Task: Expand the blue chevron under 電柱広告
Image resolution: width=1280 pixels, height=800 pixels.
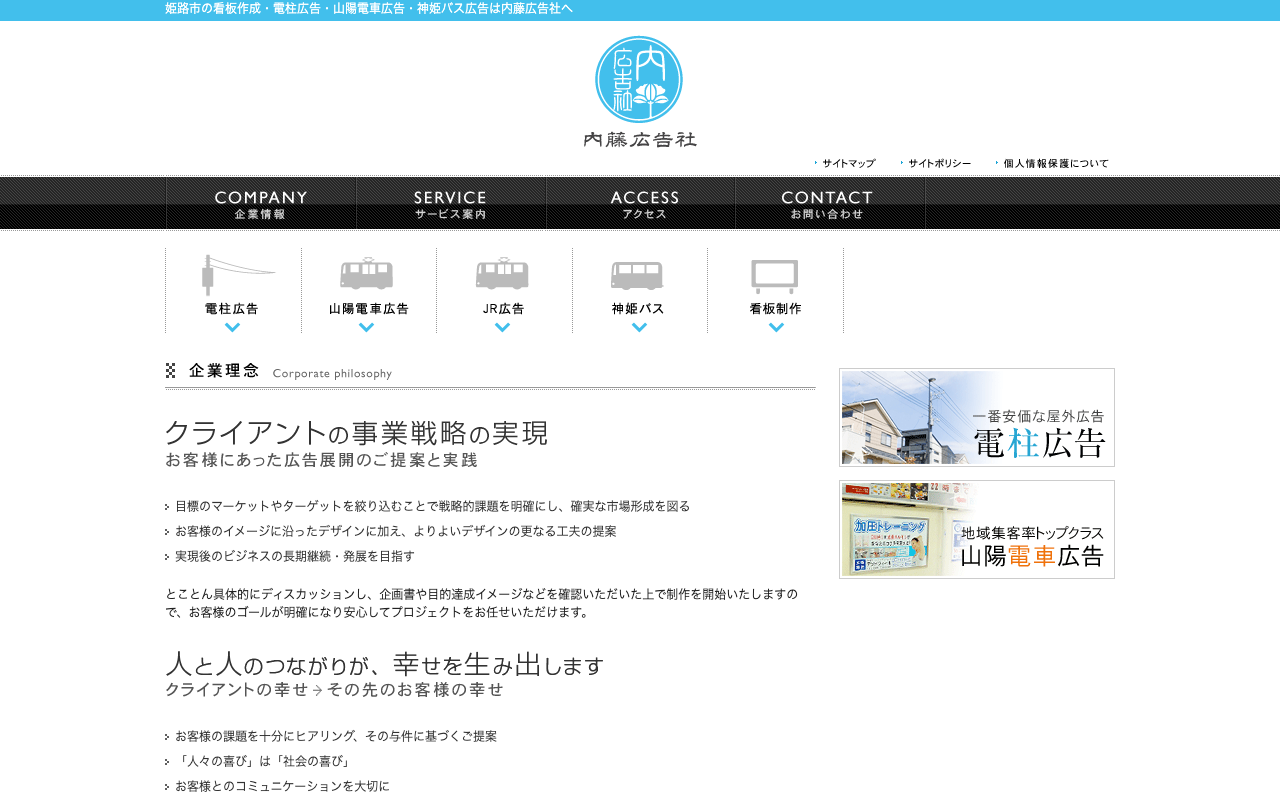Action: coord(232,327)
